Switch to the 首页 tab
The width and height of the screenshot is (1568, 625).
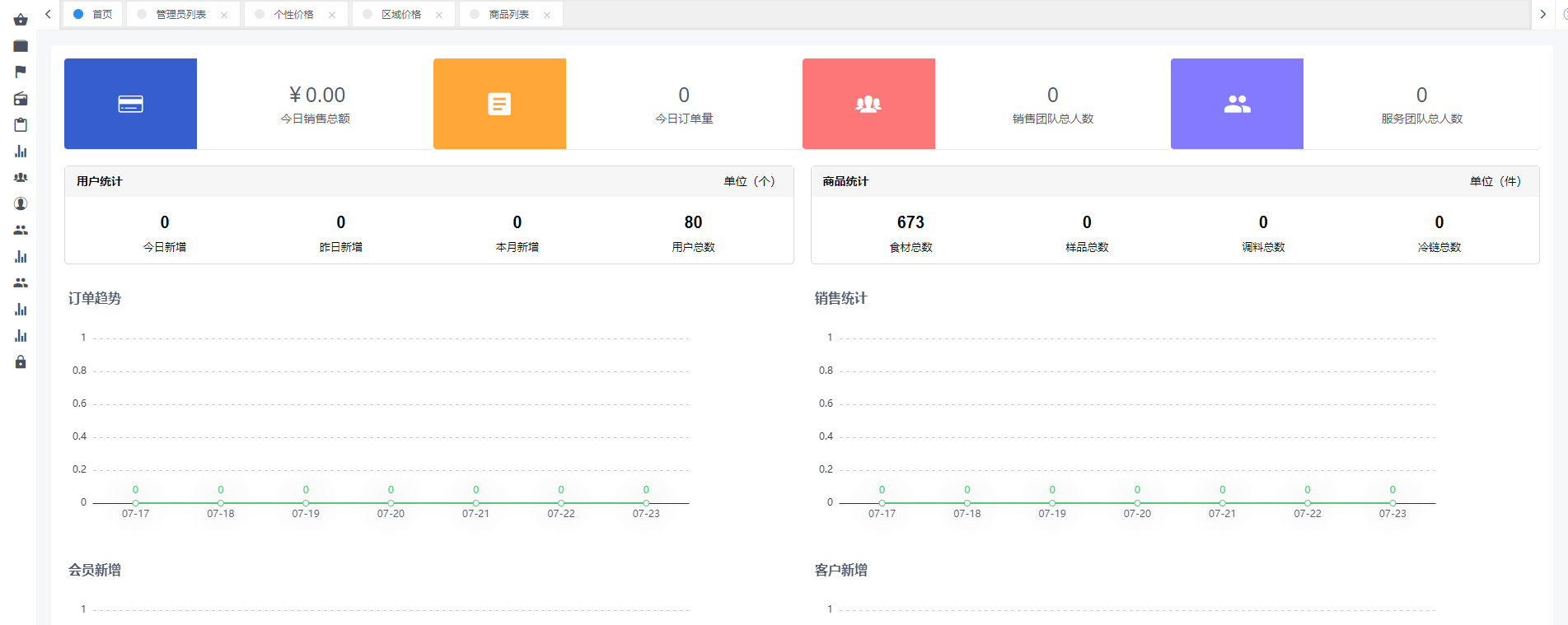(92, 14)
